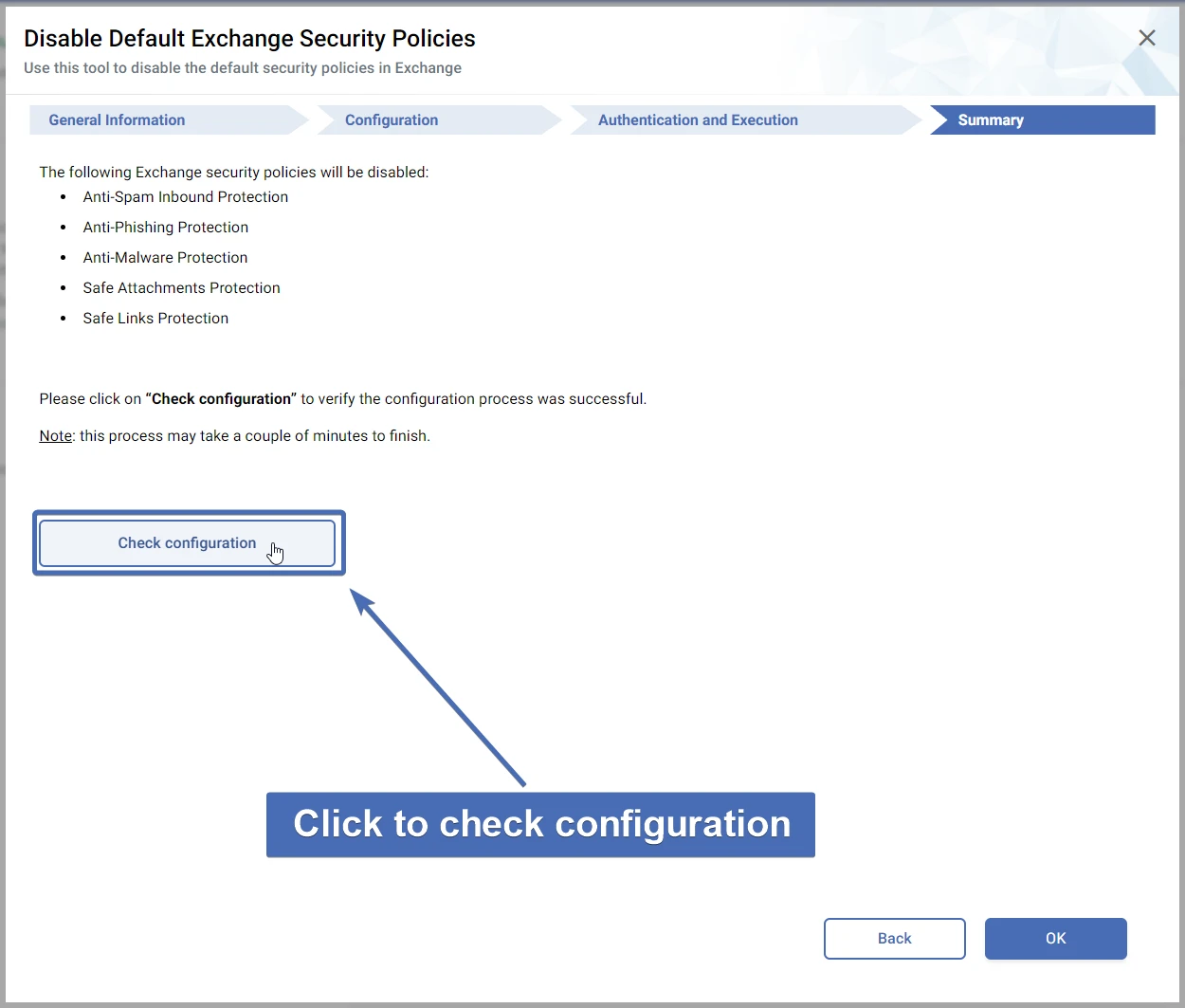1185x1008 pixels.
Task: Click the Safe Links Protection list item
Action: (155, 319)
